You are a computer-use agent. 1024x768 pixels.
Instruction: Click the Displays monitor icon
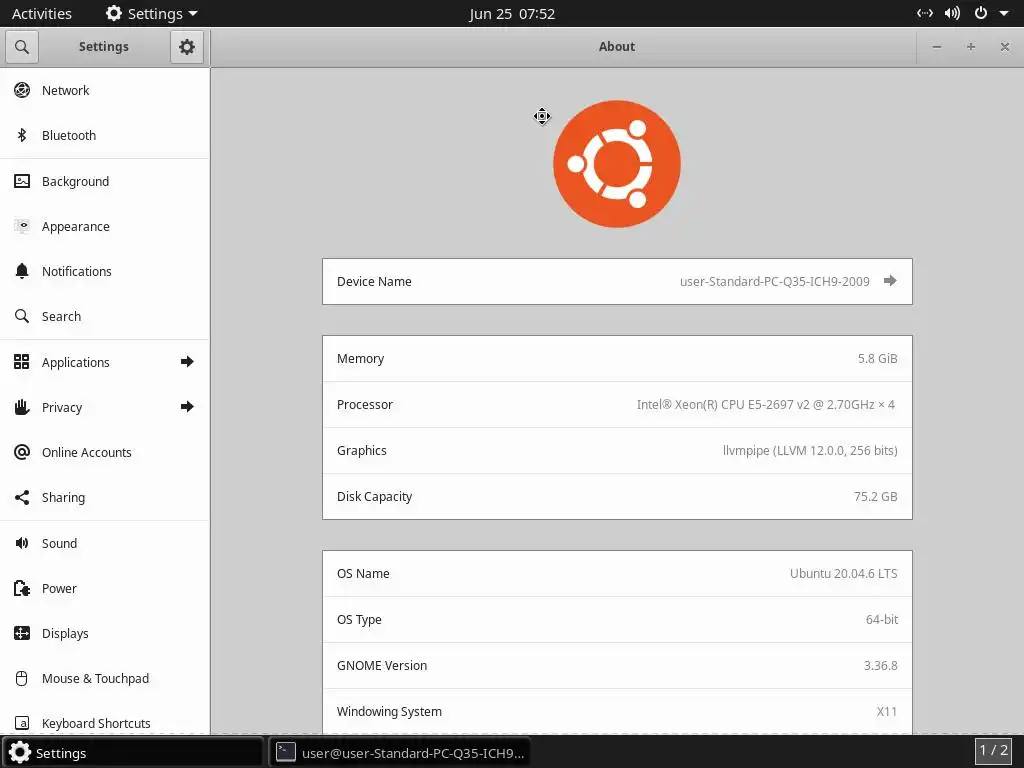pos(22,633)
